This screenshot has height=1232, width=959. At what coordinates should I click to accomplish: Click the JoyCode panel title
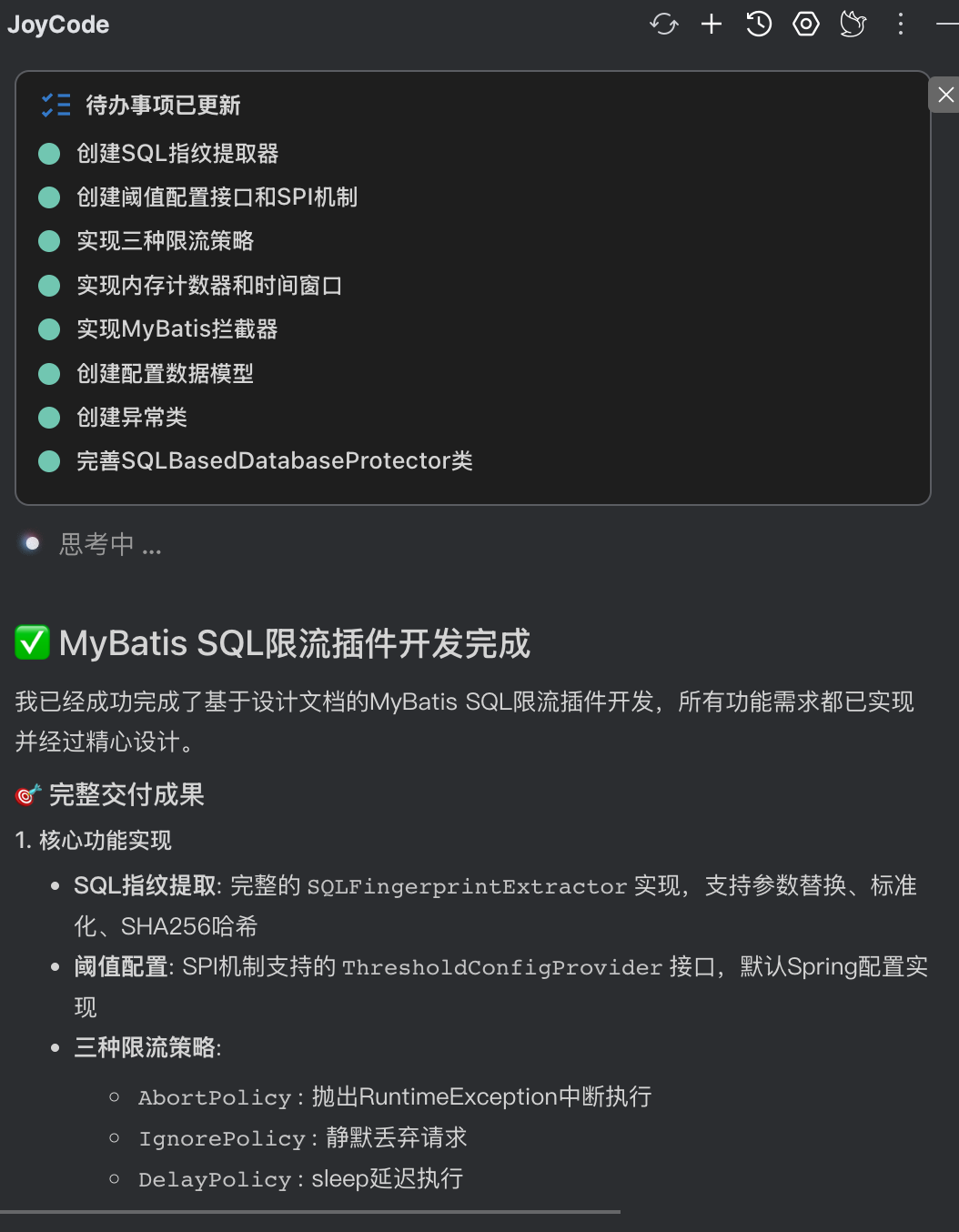tap(58, 25)
